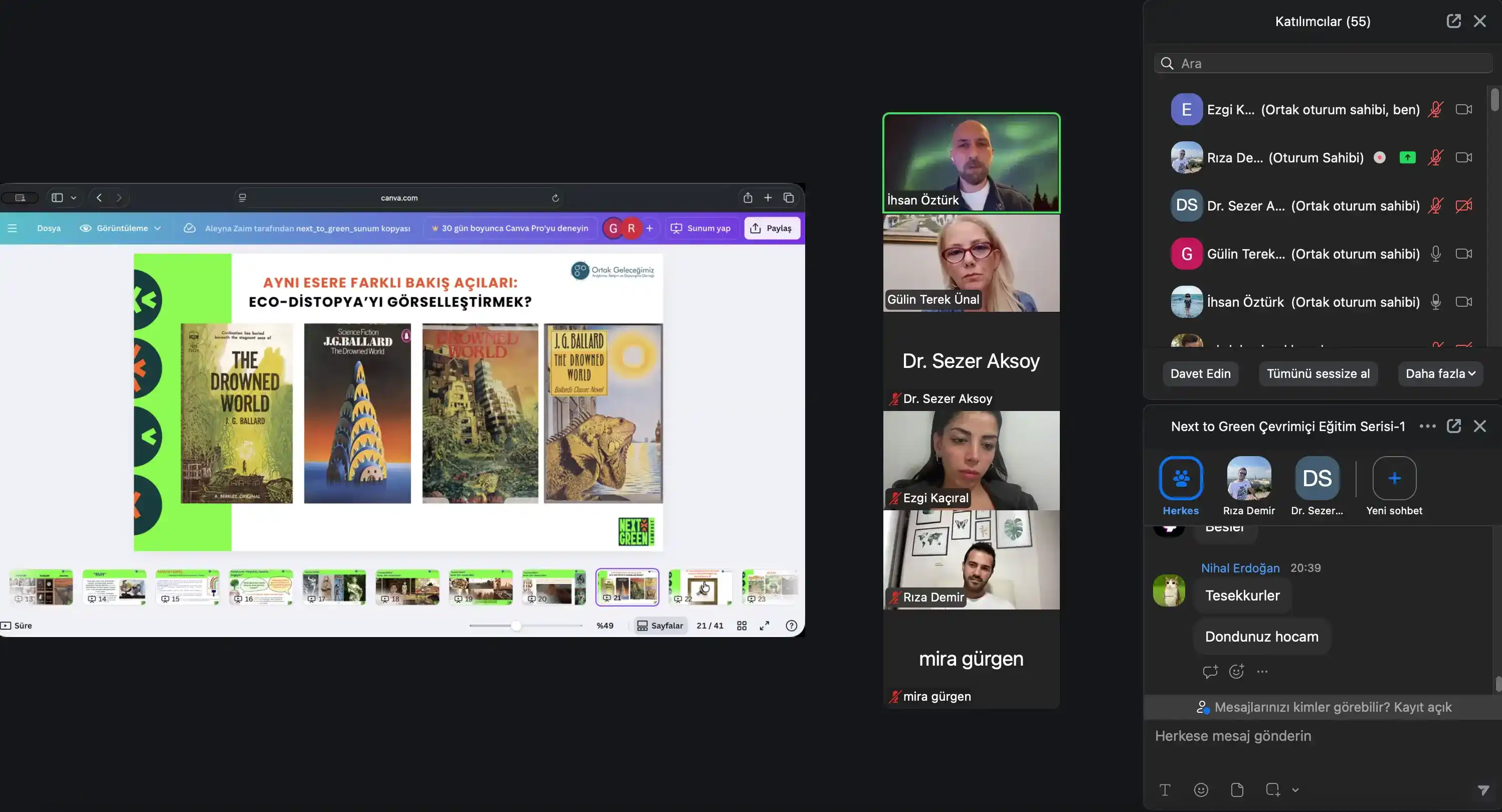Pop out the Katılımcılar participants panel
Viewport: 1502px width, 812px height.
point(1453,21)
